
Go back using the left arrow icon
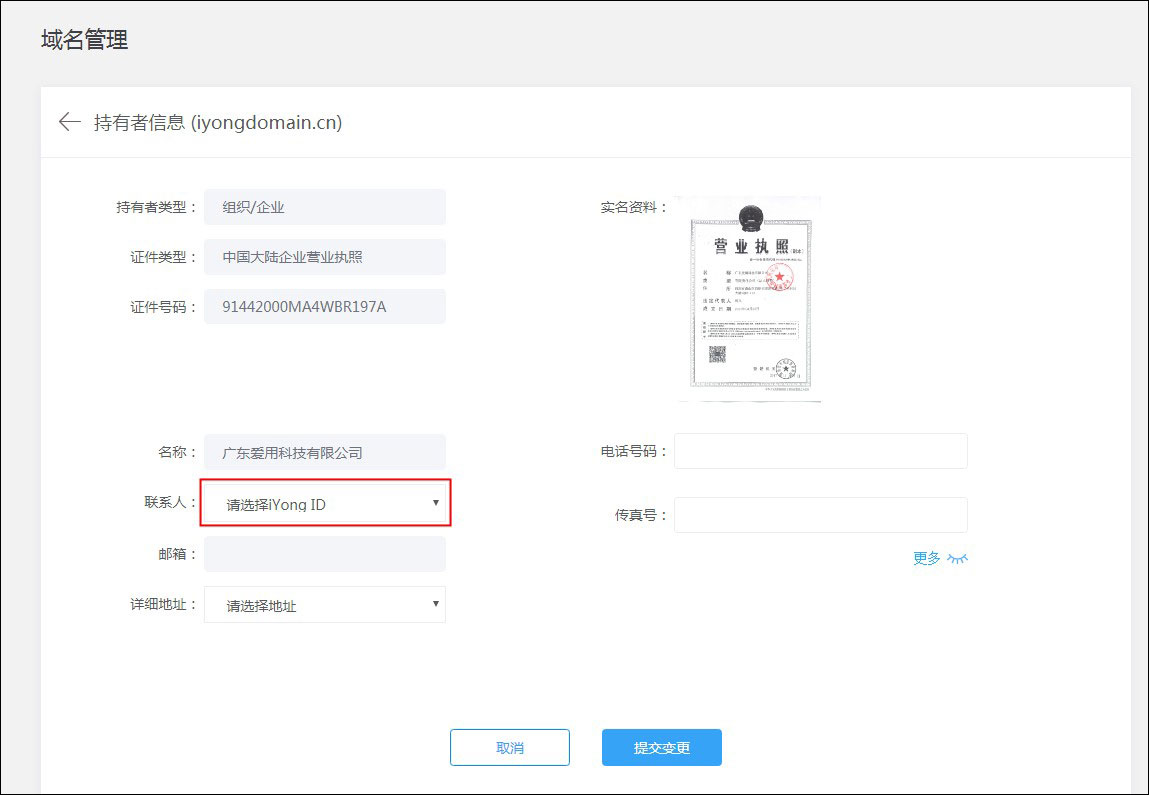pos(69,122)
